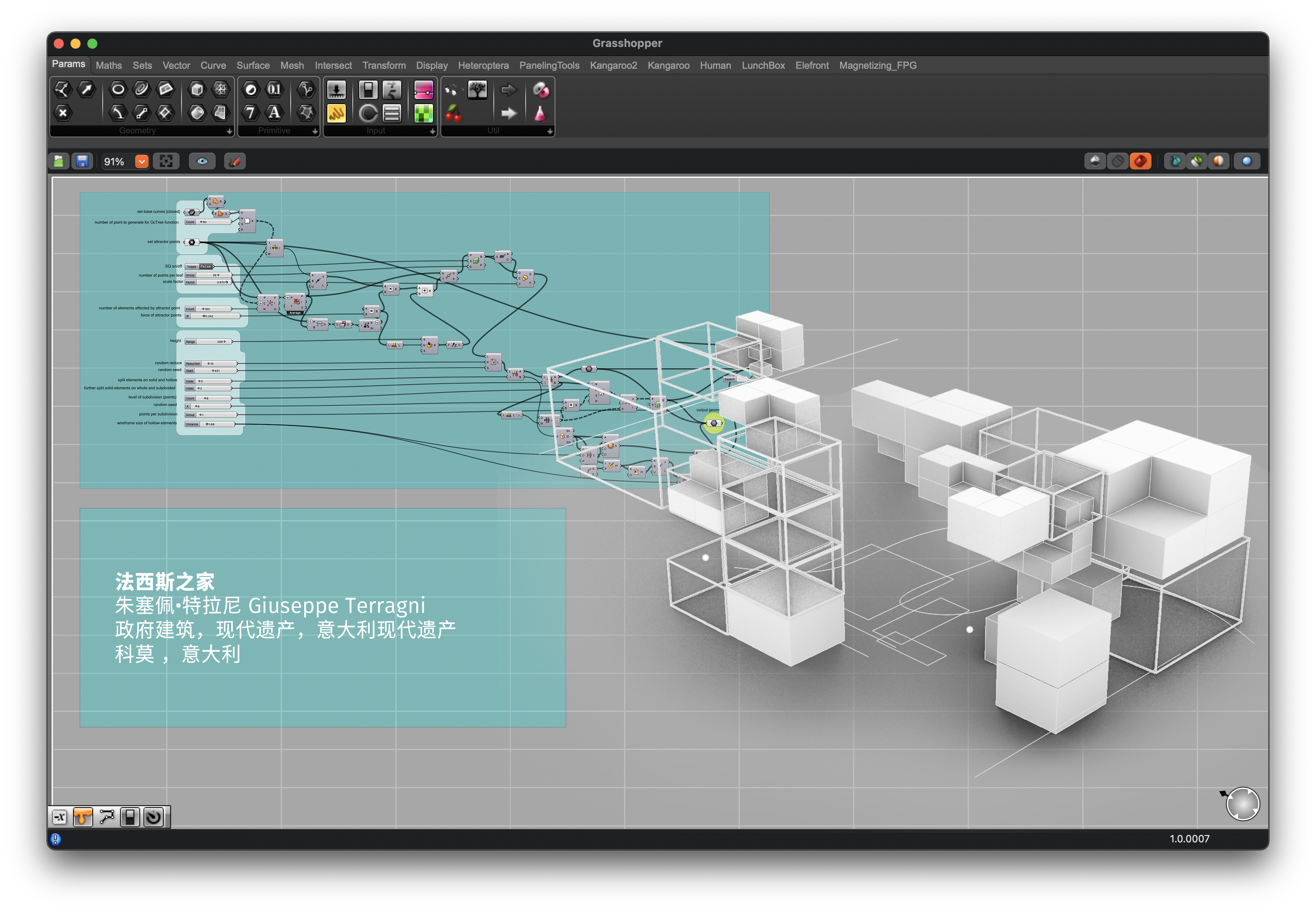
Task: Select the Jump tree icon in Util
Action: pos(478,90)
